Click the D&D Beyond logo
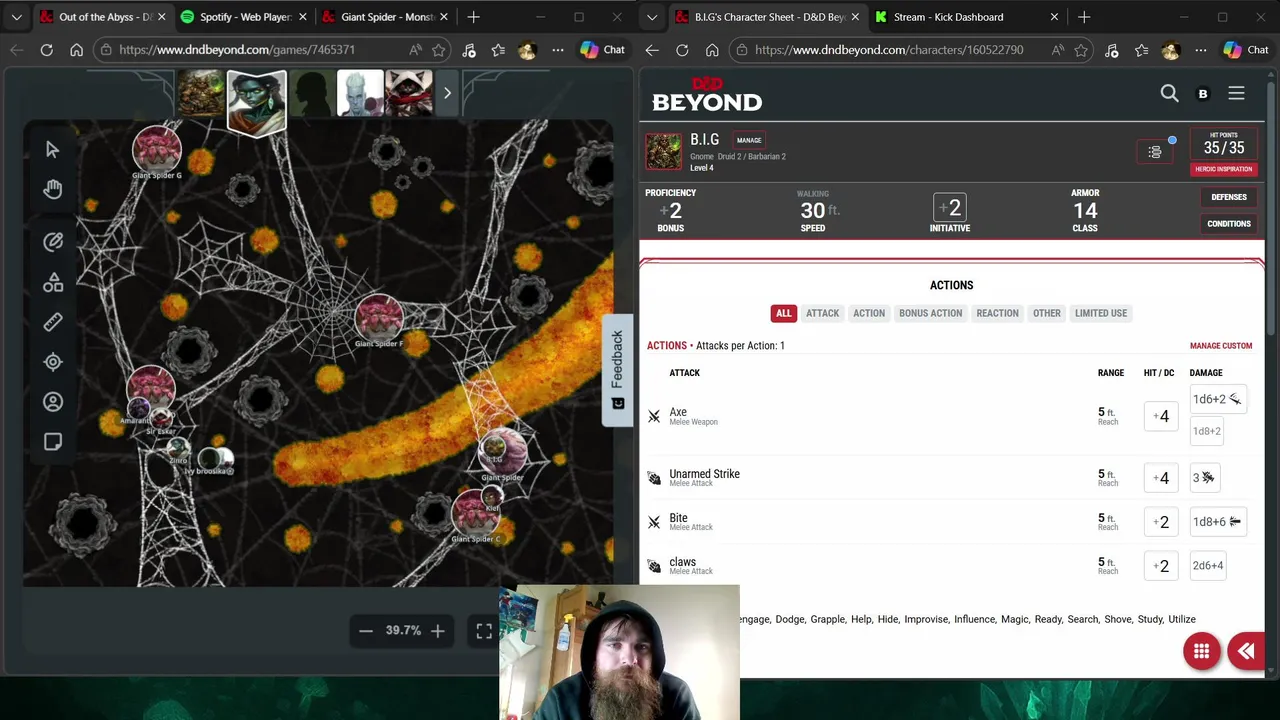1280x720 pixels. (x=707, y=93)
